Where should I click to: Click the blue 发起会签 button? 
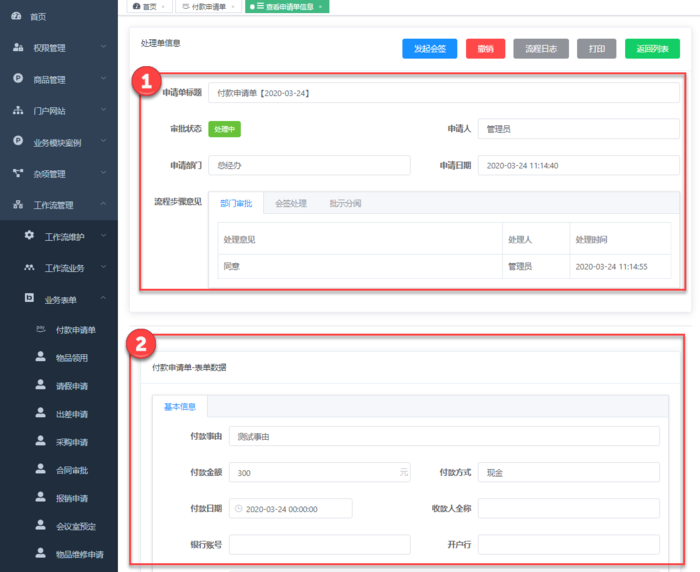(x=429, y=48)
